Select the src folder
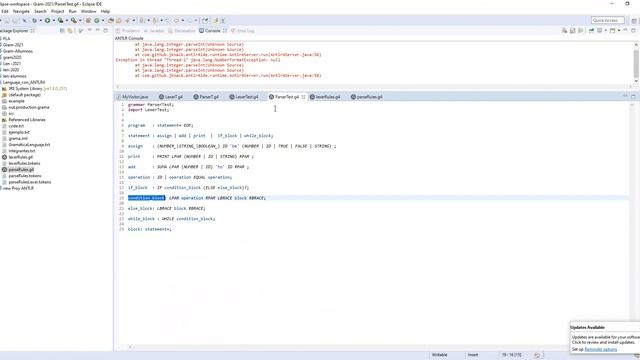Viewport: 640px width, 360px height. pyautogui.click(x=8, y=113)
